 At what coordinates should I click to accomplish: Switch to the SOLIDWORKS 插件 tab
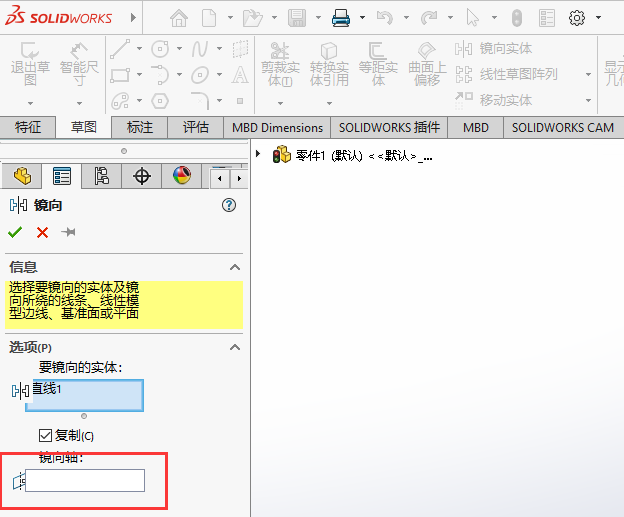[389, 127]
